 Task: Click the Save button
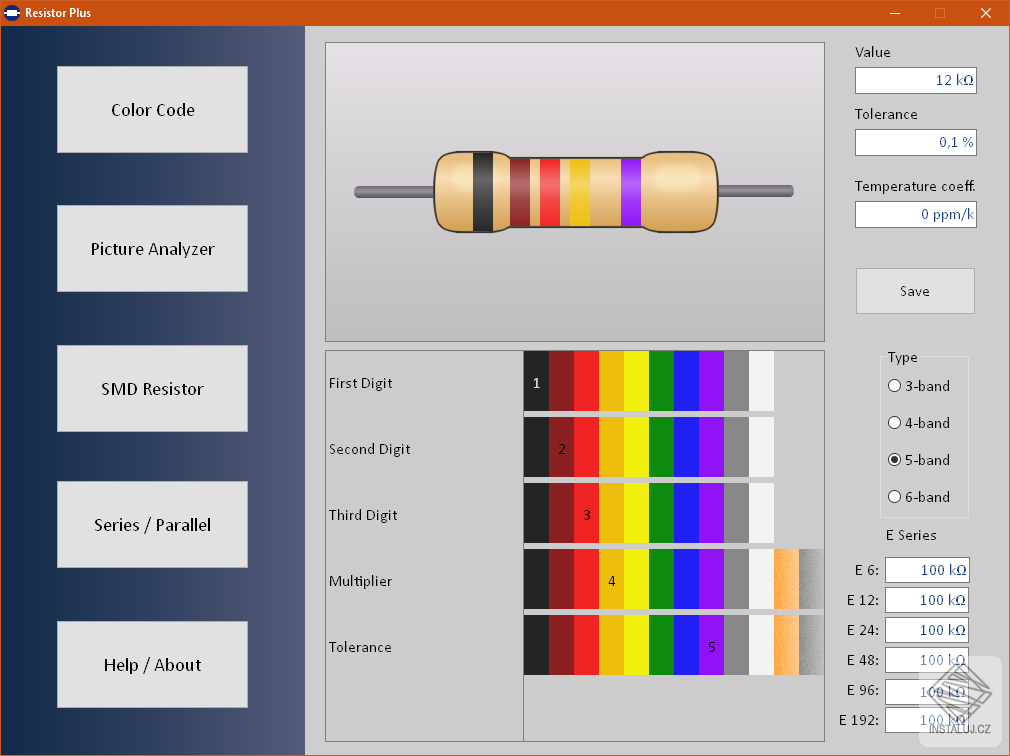[x=914, y=290]
